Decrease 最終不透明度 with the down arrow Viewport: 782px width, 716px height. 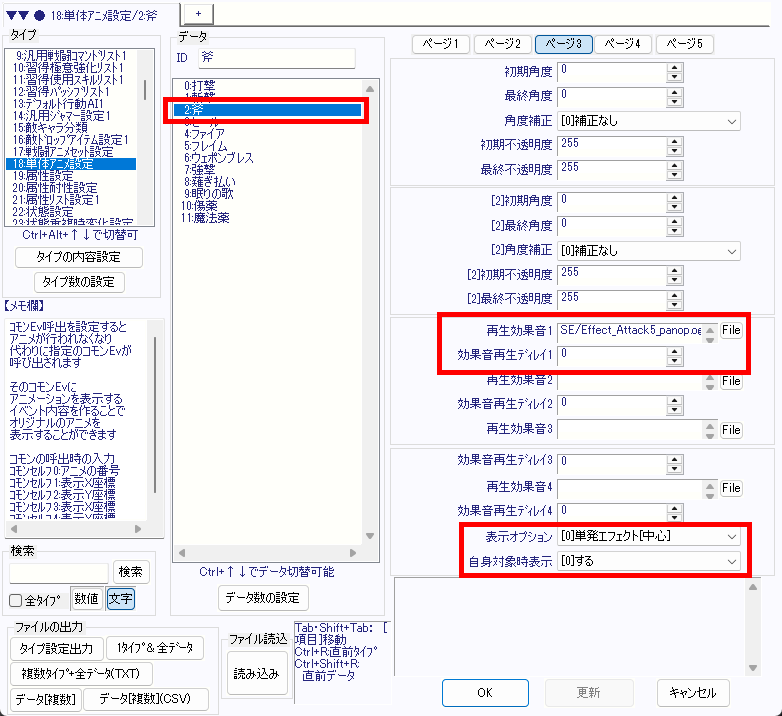pyautogui.click(x=674, y=173)
